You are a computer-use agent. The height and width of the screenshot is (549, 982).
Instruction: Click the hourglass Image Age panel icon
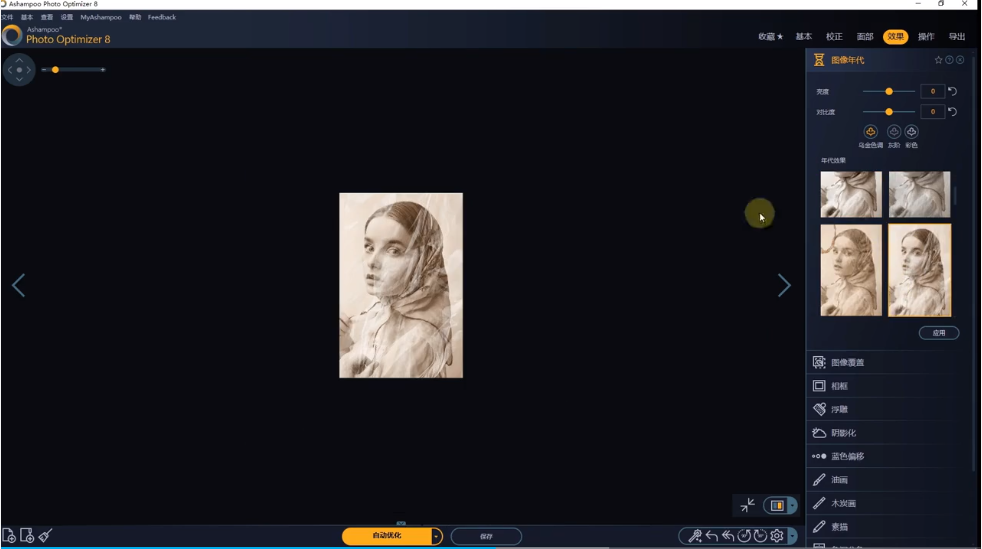click(x=819, y=60)
